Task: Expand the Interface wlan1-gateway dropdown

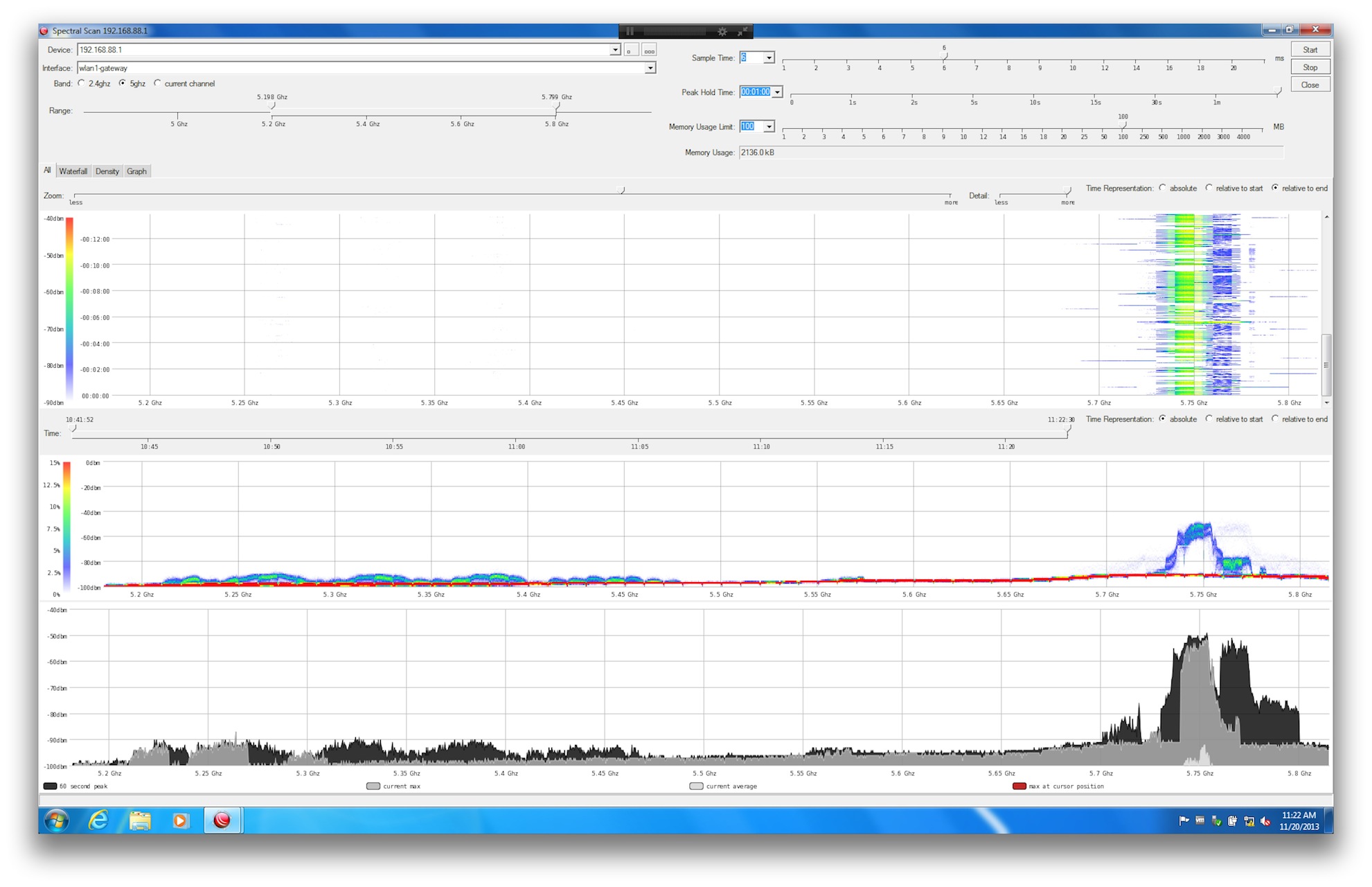Action: [x=650, y=68]
